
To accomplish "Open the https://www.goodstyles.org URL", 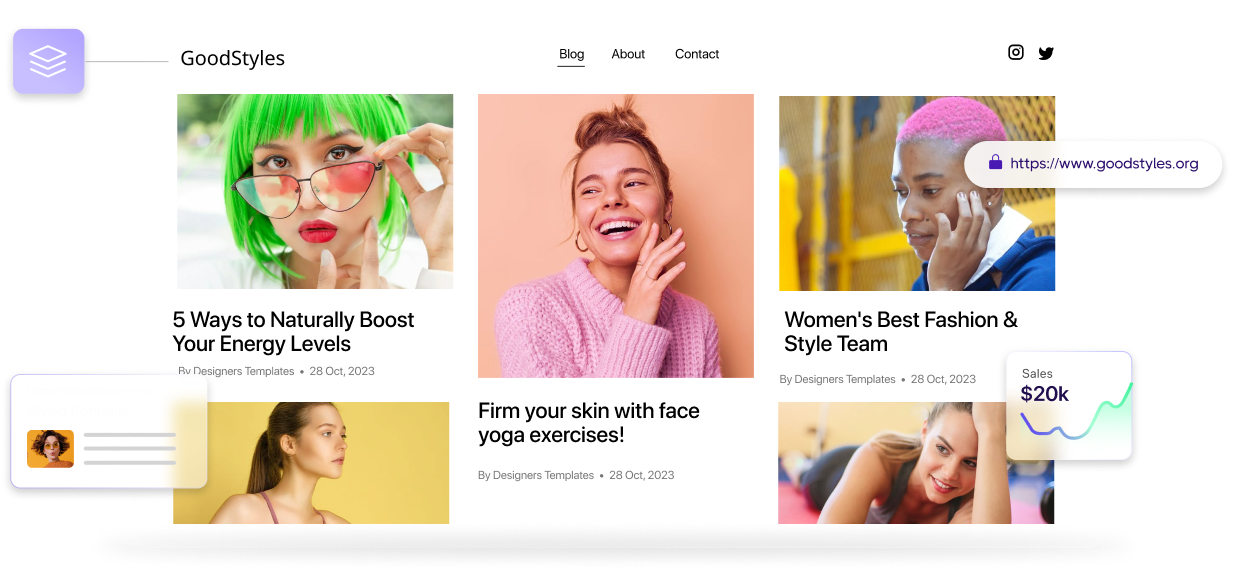I will pos(1104,163).
